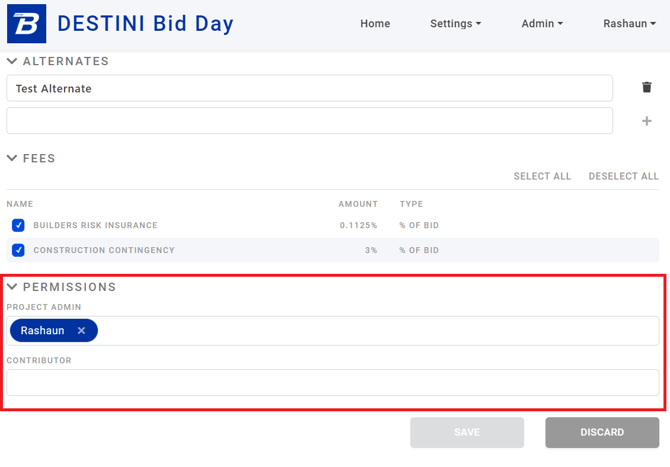Click the Save button
This screenshot has height=467, width=670.
click(x=467, y=432)
